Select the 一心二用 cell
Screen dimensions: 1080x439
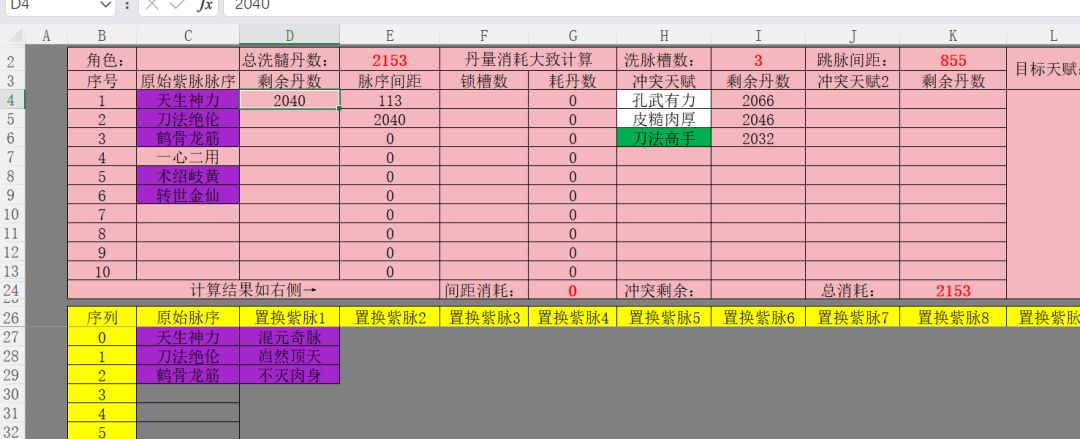[x=188, y=157]
